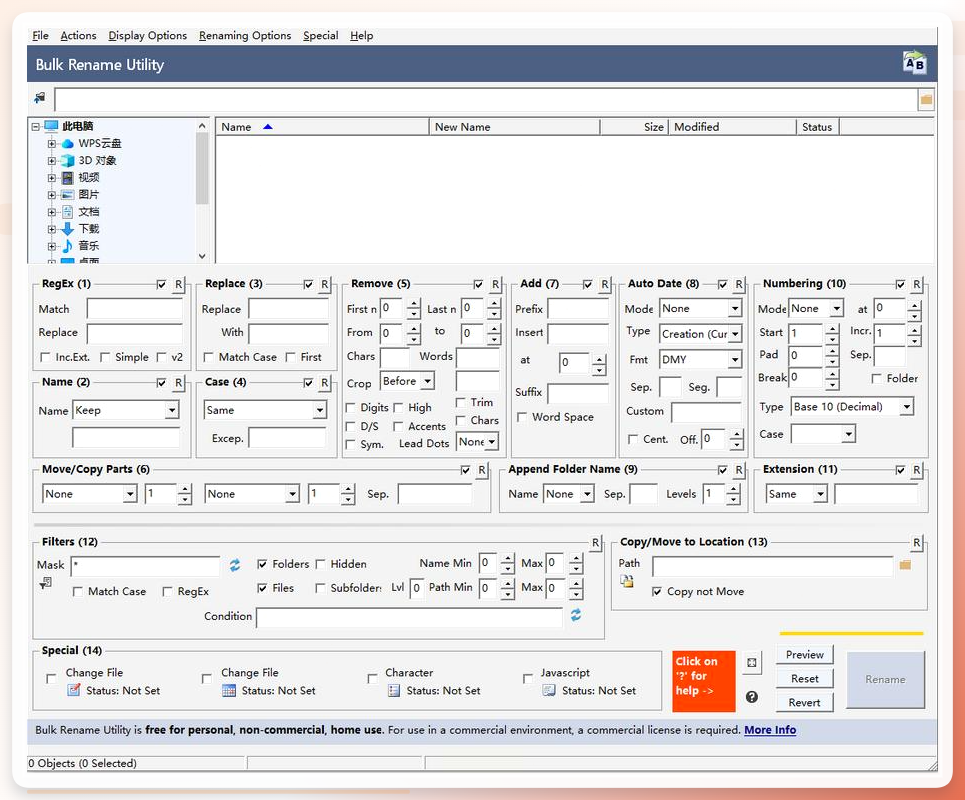Click the question mark help icon

coord(751,697)
